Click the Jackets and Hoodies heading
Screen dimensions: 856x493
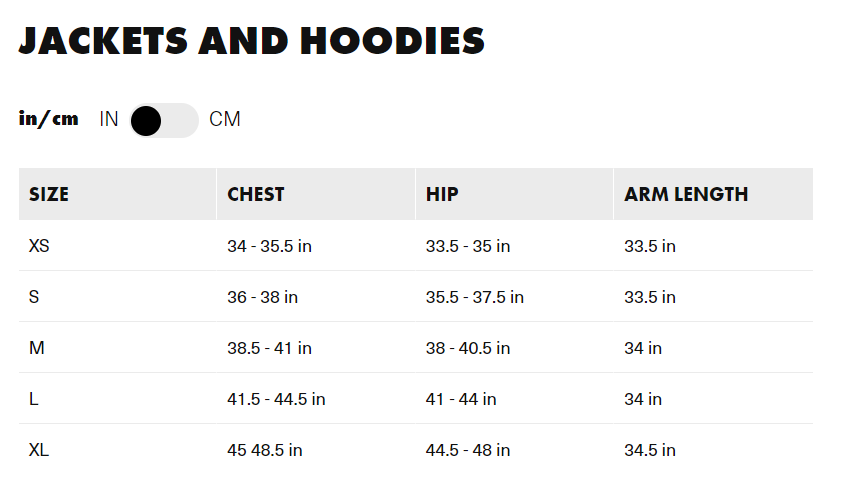point(252,41)
